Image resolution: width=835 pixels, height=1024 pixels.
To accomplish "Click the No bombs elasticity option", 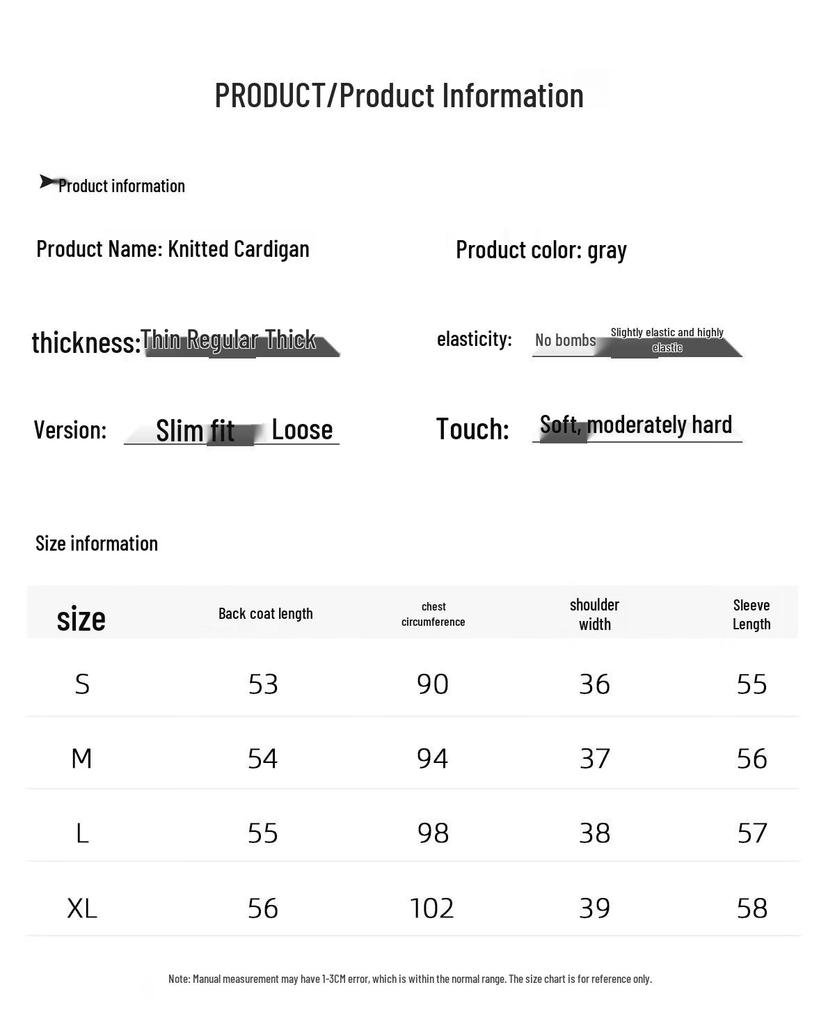I will click(x=565, y=340).
